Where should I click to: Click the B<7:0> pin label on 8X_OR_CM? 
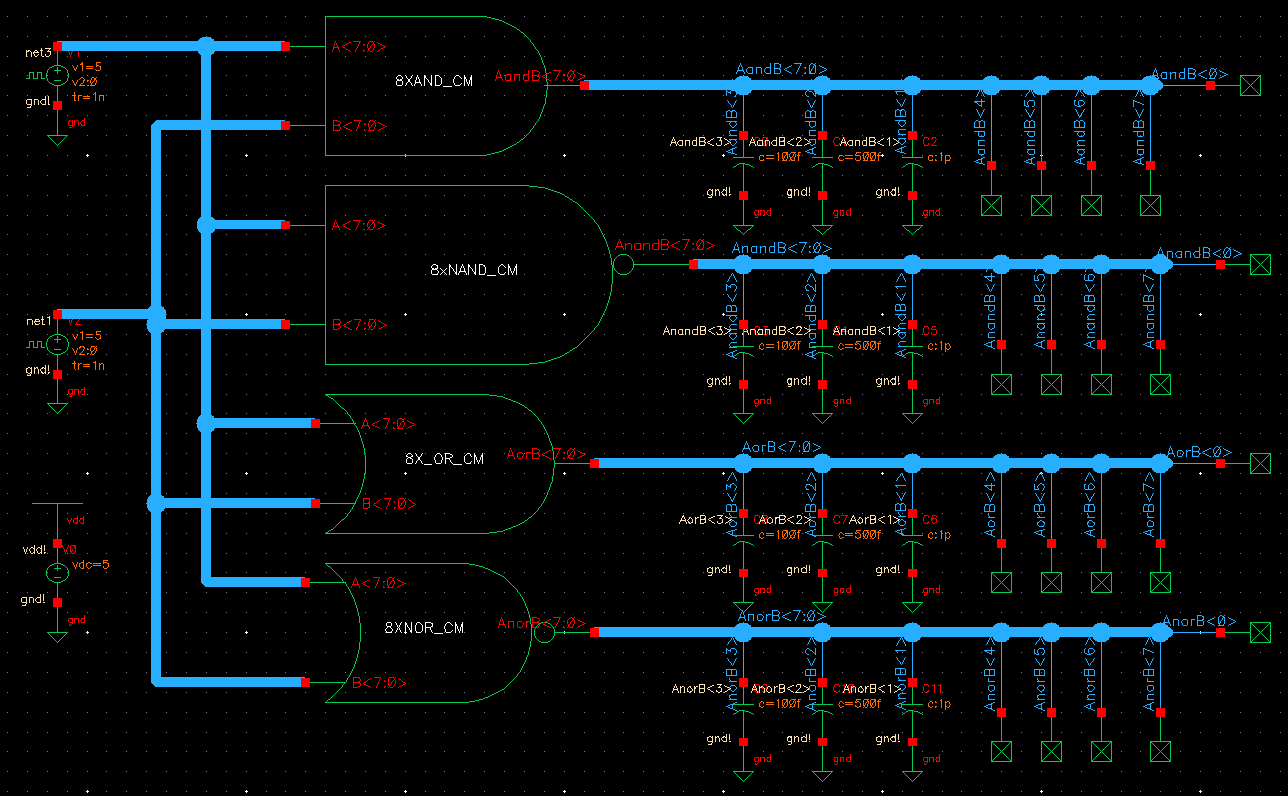pos(389,503)
